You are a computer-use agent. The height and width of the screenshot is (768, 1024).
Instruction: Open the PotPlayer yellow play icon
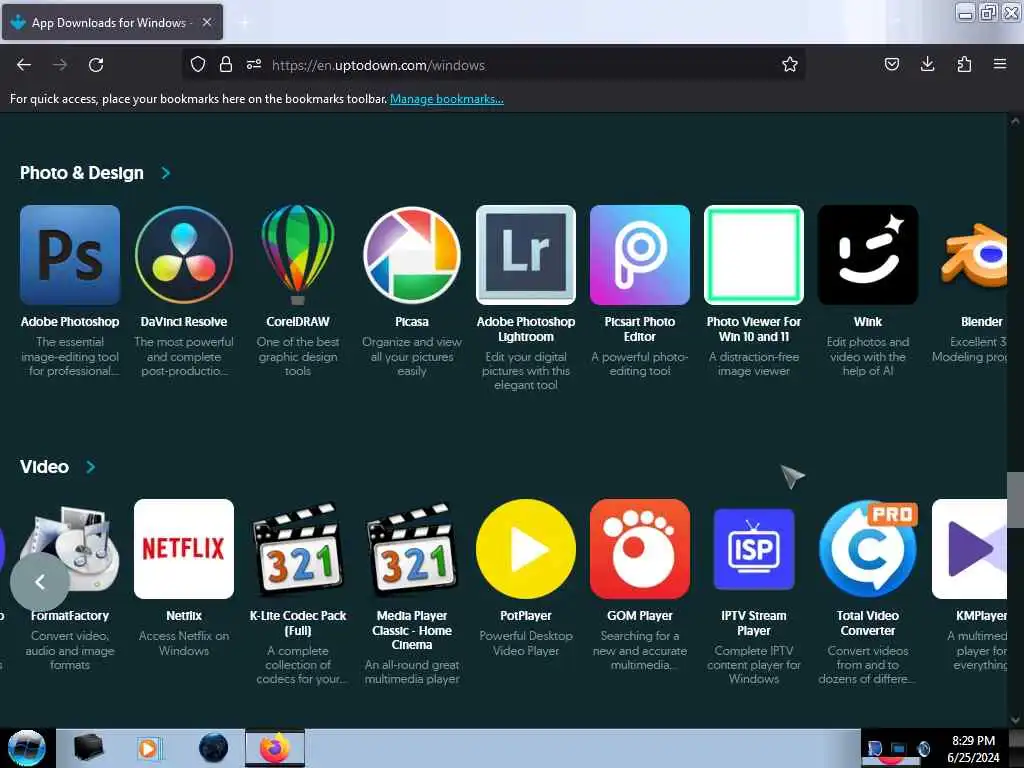click(x=526, y=549)
